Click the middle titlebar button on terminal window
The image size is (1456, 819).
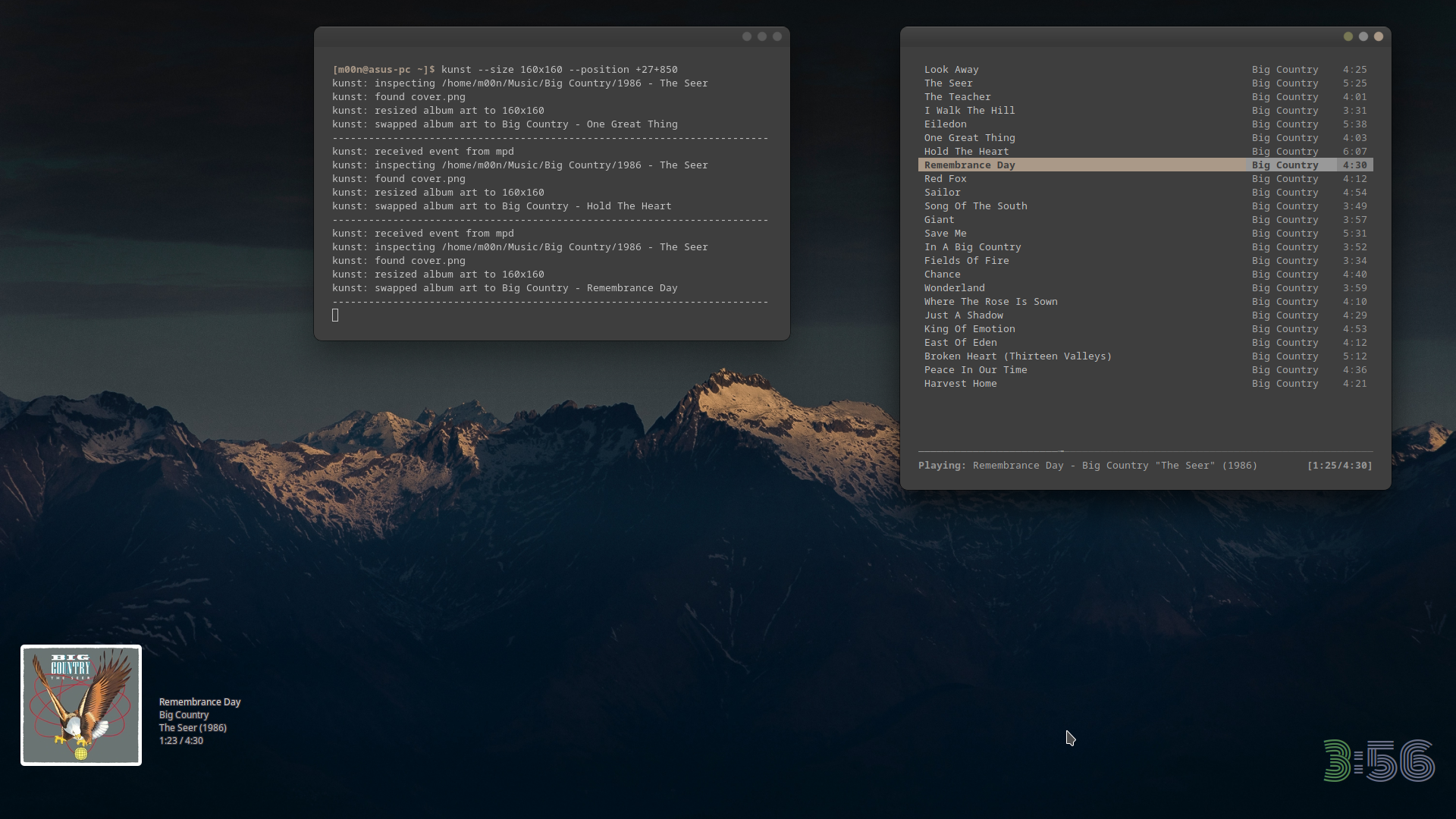click(761, 36)
